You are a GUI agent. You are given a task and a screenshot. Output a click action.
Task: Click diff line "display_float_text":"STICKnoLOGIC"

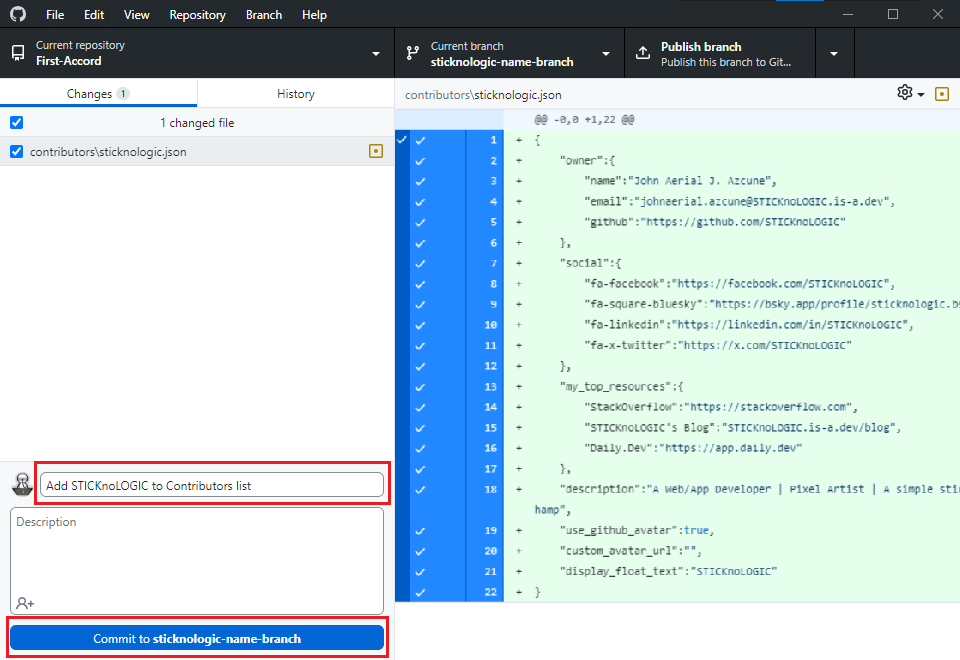click(732, 572)
